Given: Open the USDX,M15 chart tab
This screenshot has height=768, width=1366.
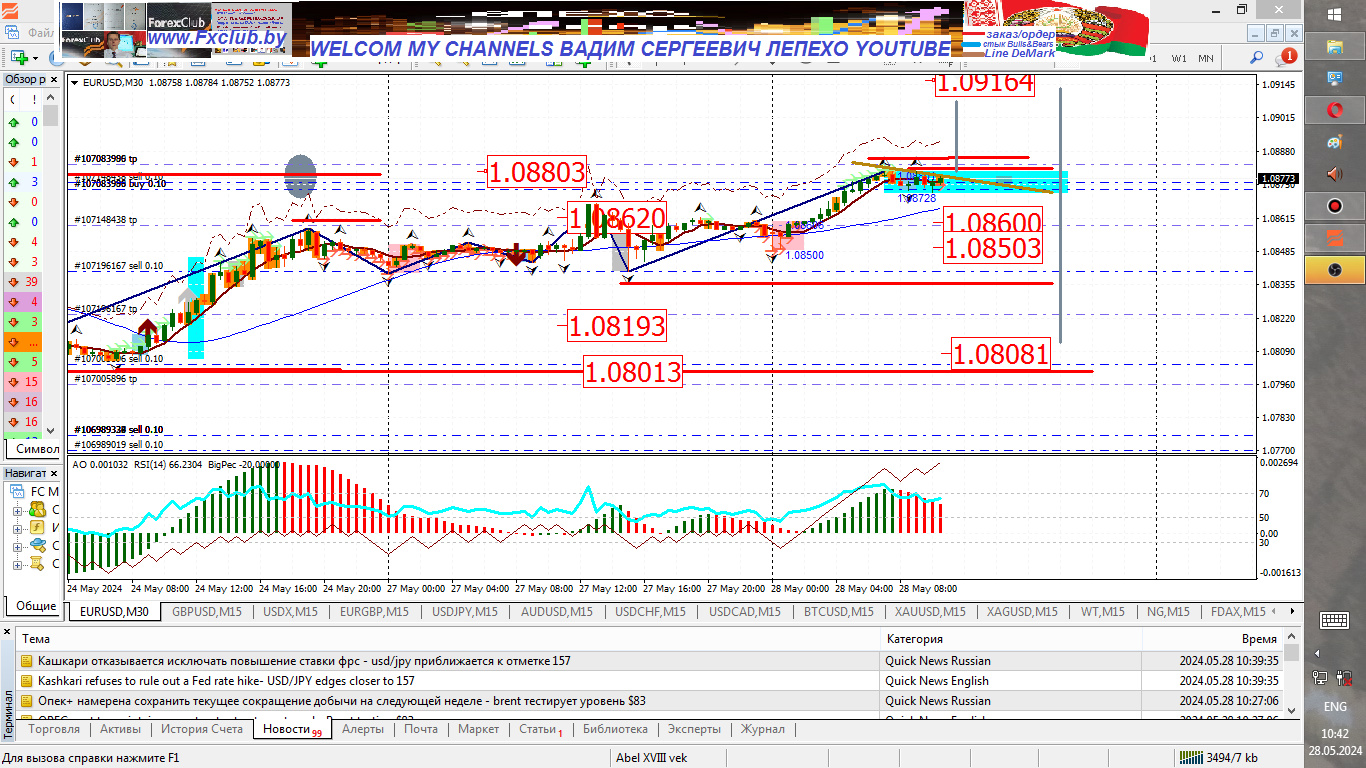Looking at the screenshot, I should (x=290, y=612).
